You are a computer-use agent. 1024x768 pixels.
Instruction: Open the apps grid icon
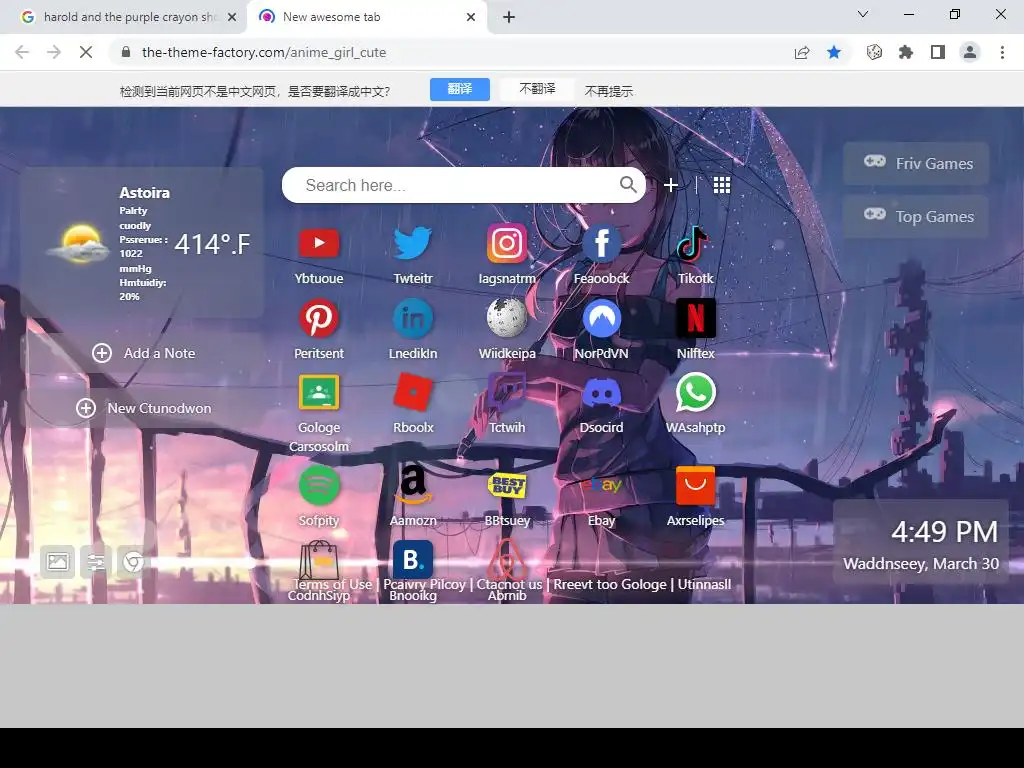coord(722,185)
